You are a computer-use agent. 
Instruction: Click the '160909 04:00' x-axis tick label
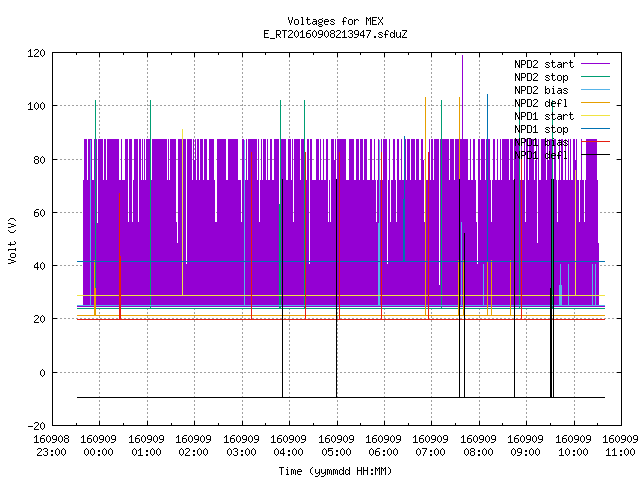289,445
